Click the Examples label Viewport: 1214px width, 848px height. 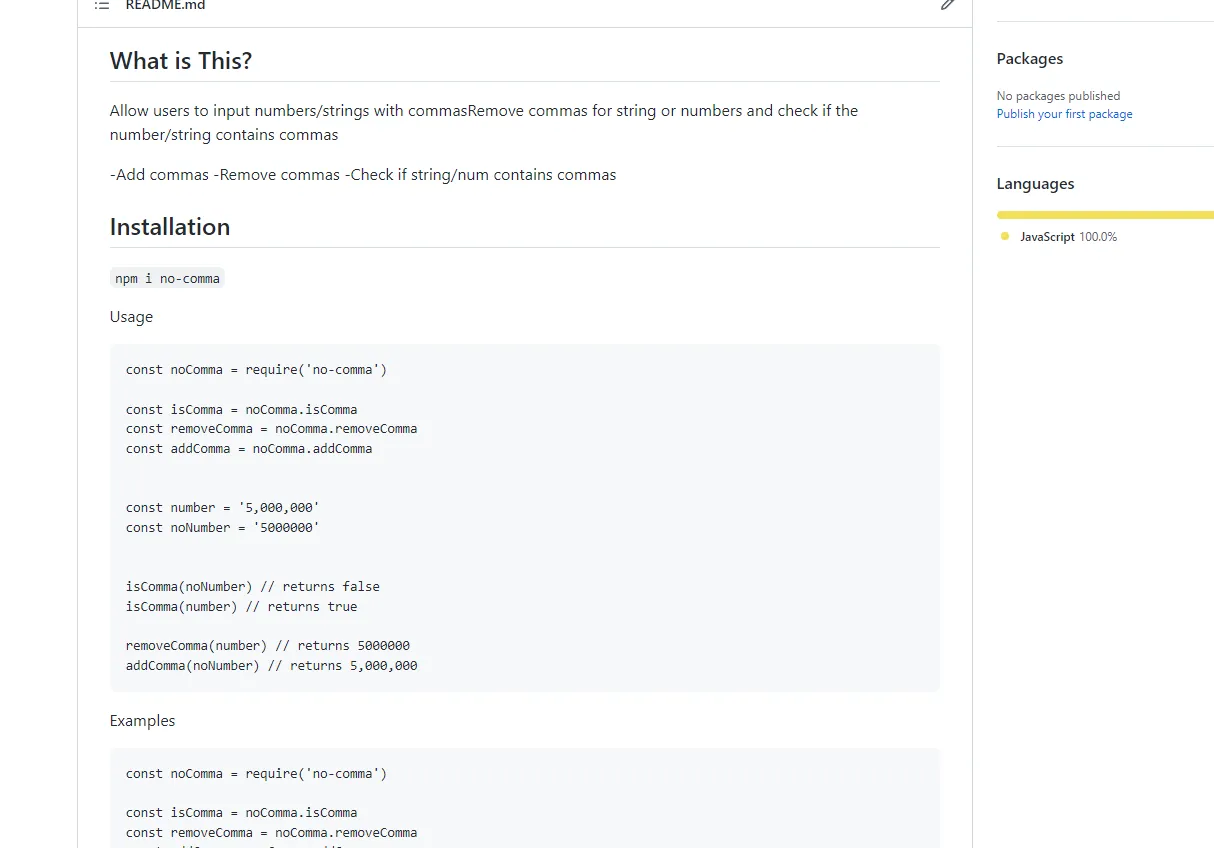(x=142, y=721)
